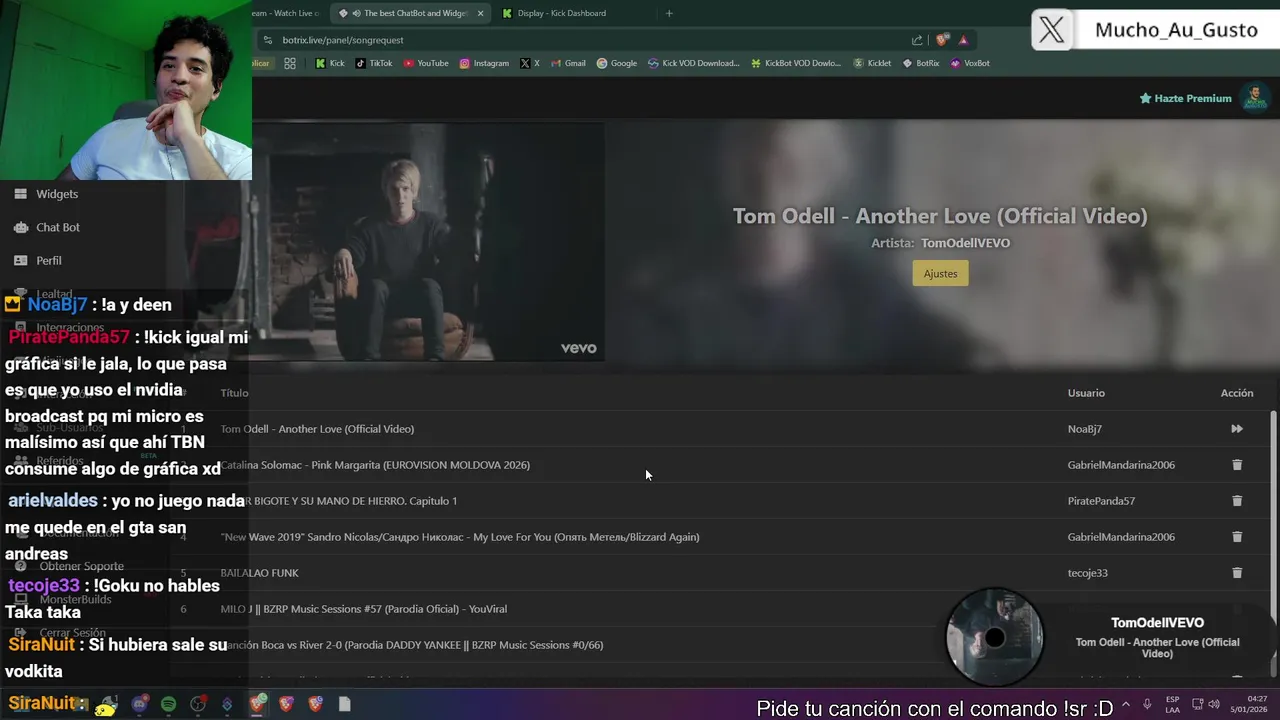
Task: Click the queue list vertical scrollbar
Action: pyautogui.click(x=1273, y=543)
